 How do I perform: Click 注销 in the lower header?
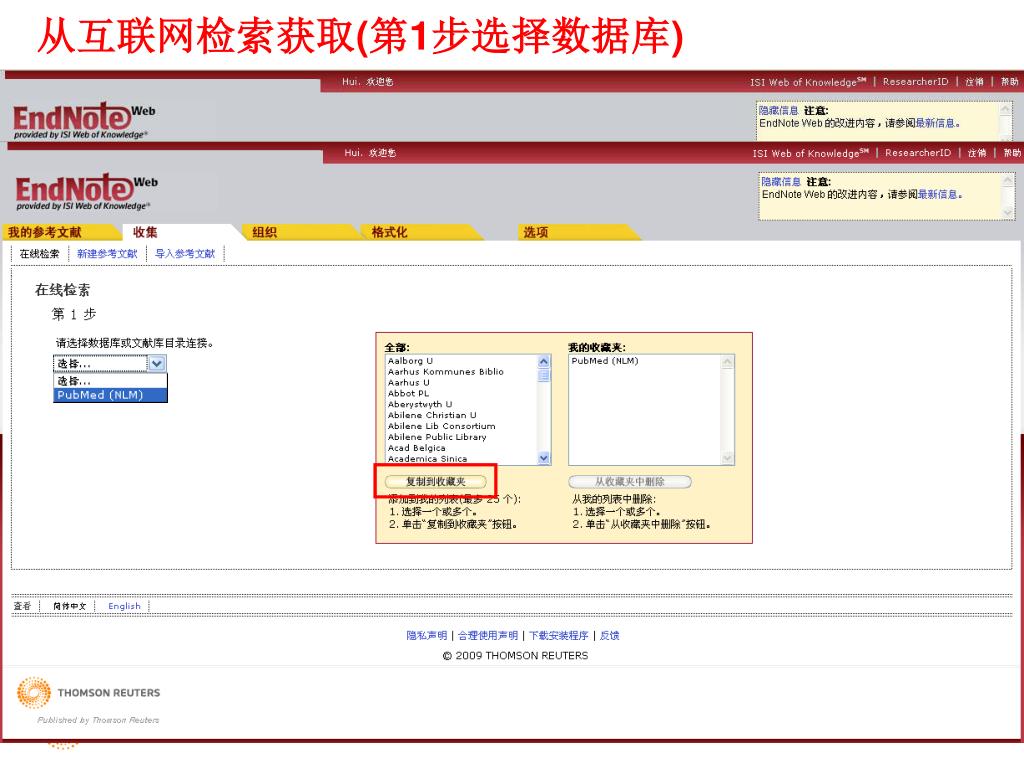(x=977, y=153)
